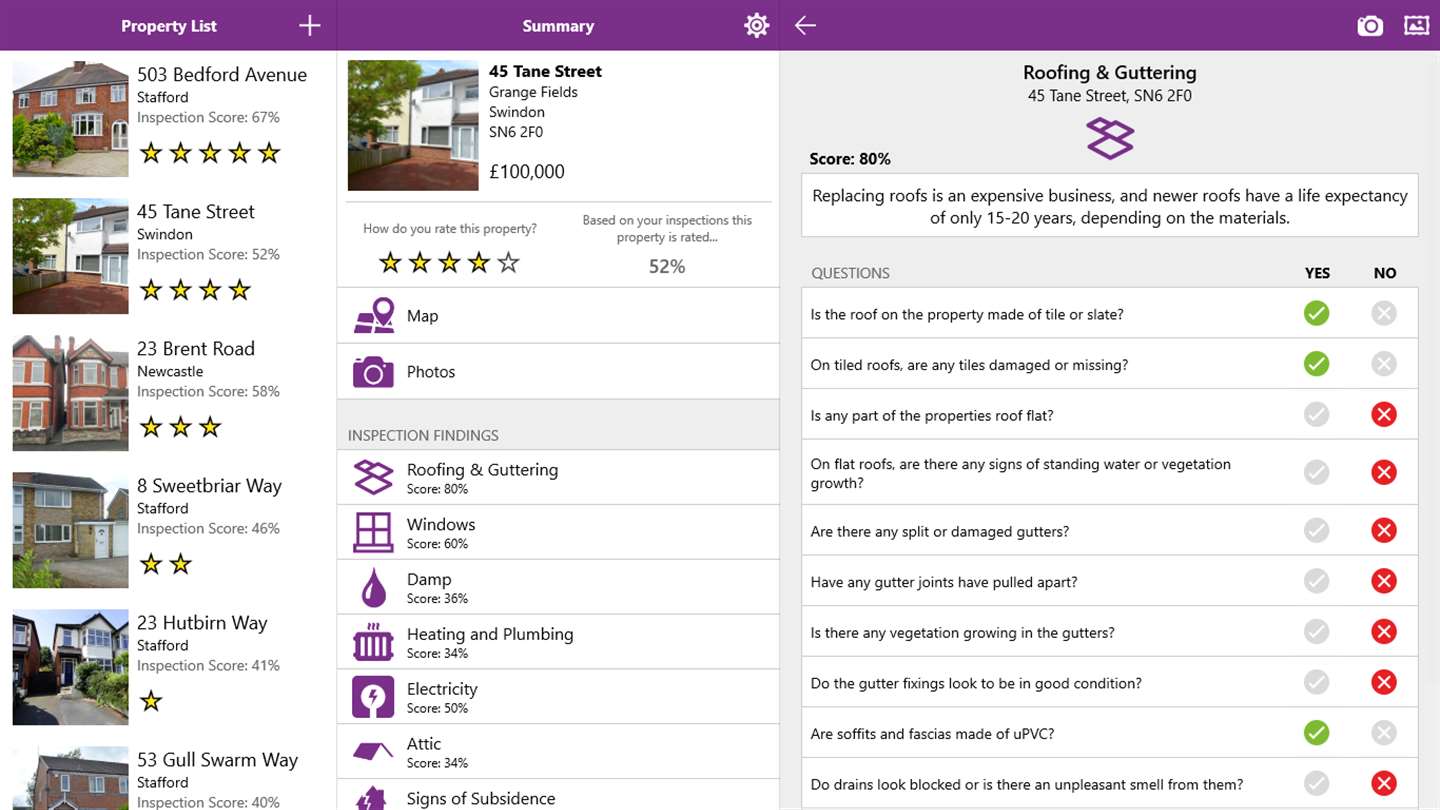Image resolution: width=1440 pixels, height=810 pixels.
Task: Set the fifth empty star rating
Action: 509,263
